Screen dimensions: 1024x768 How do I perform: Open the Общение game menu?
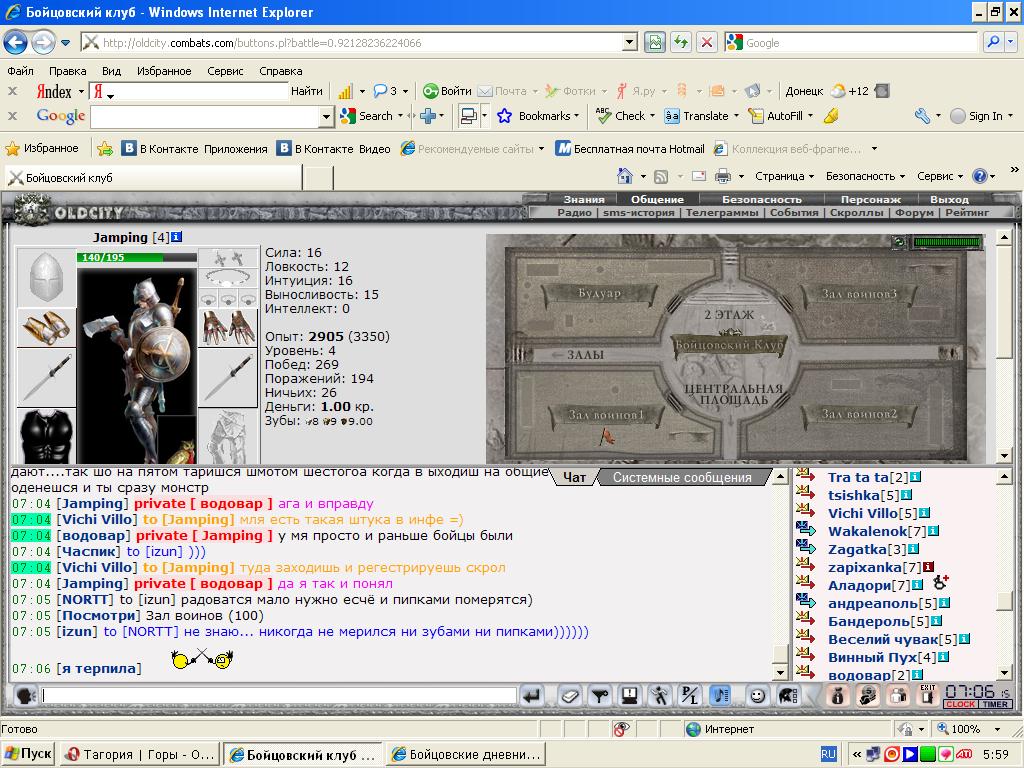[x=657, y=199]
